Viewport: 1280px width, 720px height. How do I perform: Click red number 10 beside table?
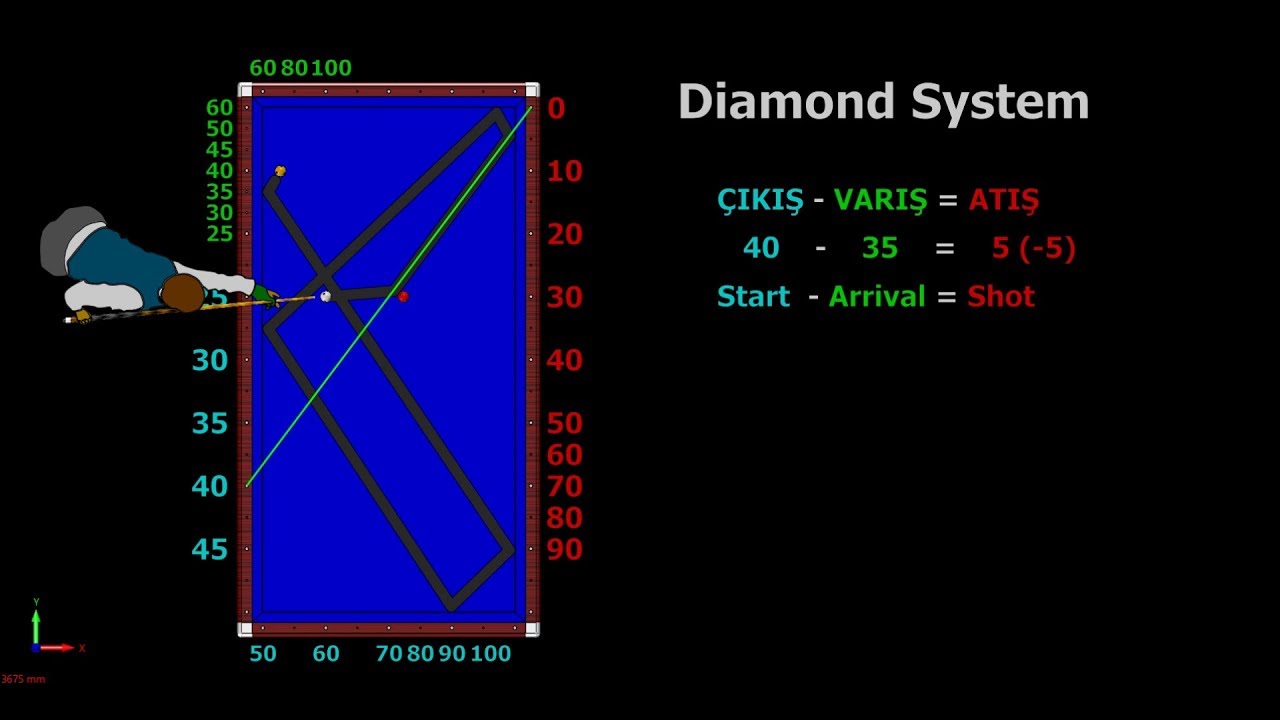tap(564, 171)
